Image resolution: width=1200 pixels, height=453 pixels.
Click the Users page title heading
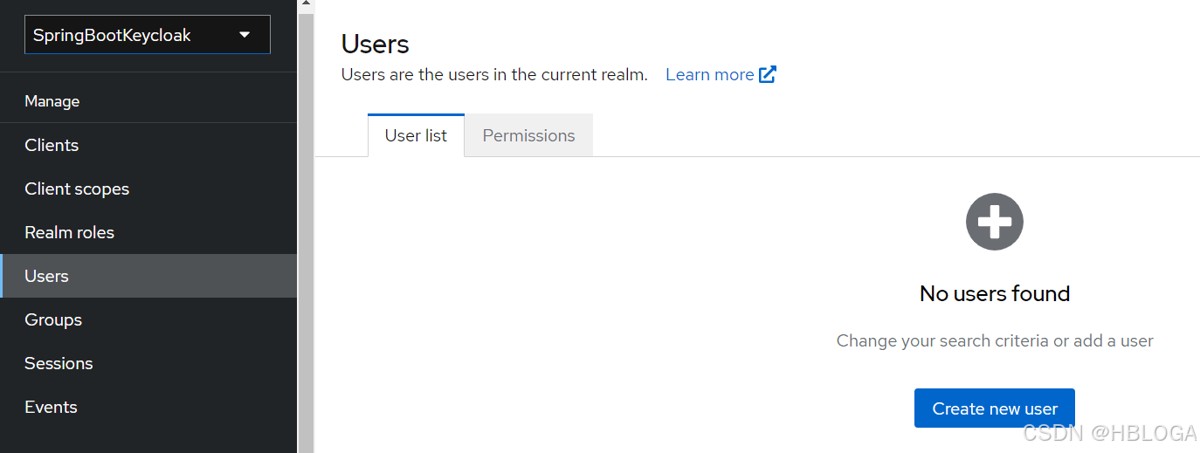pos(375,44)
